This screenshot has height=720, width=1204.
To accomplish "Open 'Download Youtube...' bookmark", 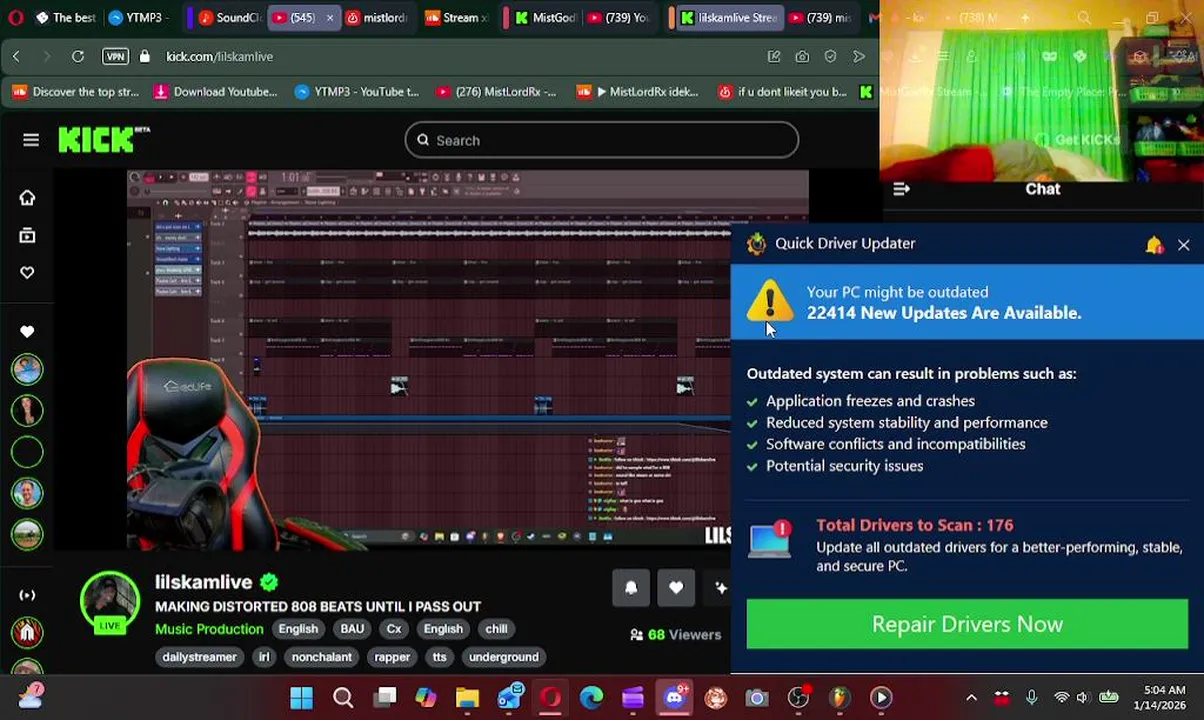I will pos(215,92).
